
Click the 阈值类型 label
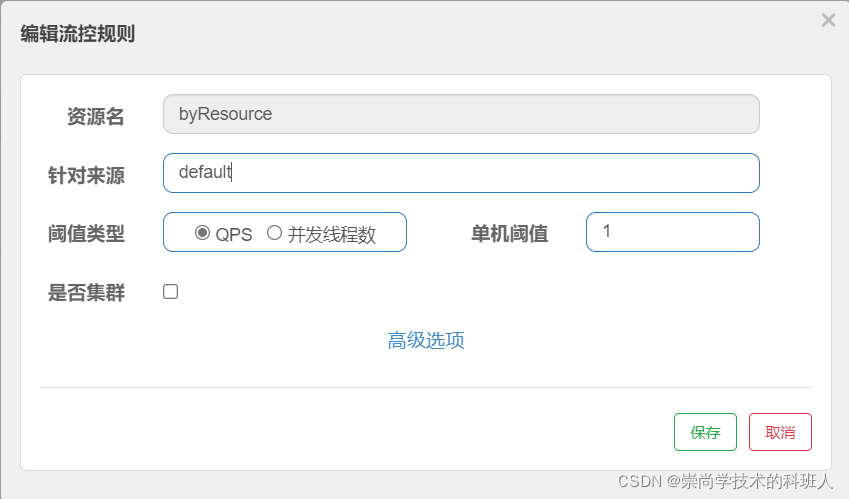pyautogui.click(x=86, y=234)
